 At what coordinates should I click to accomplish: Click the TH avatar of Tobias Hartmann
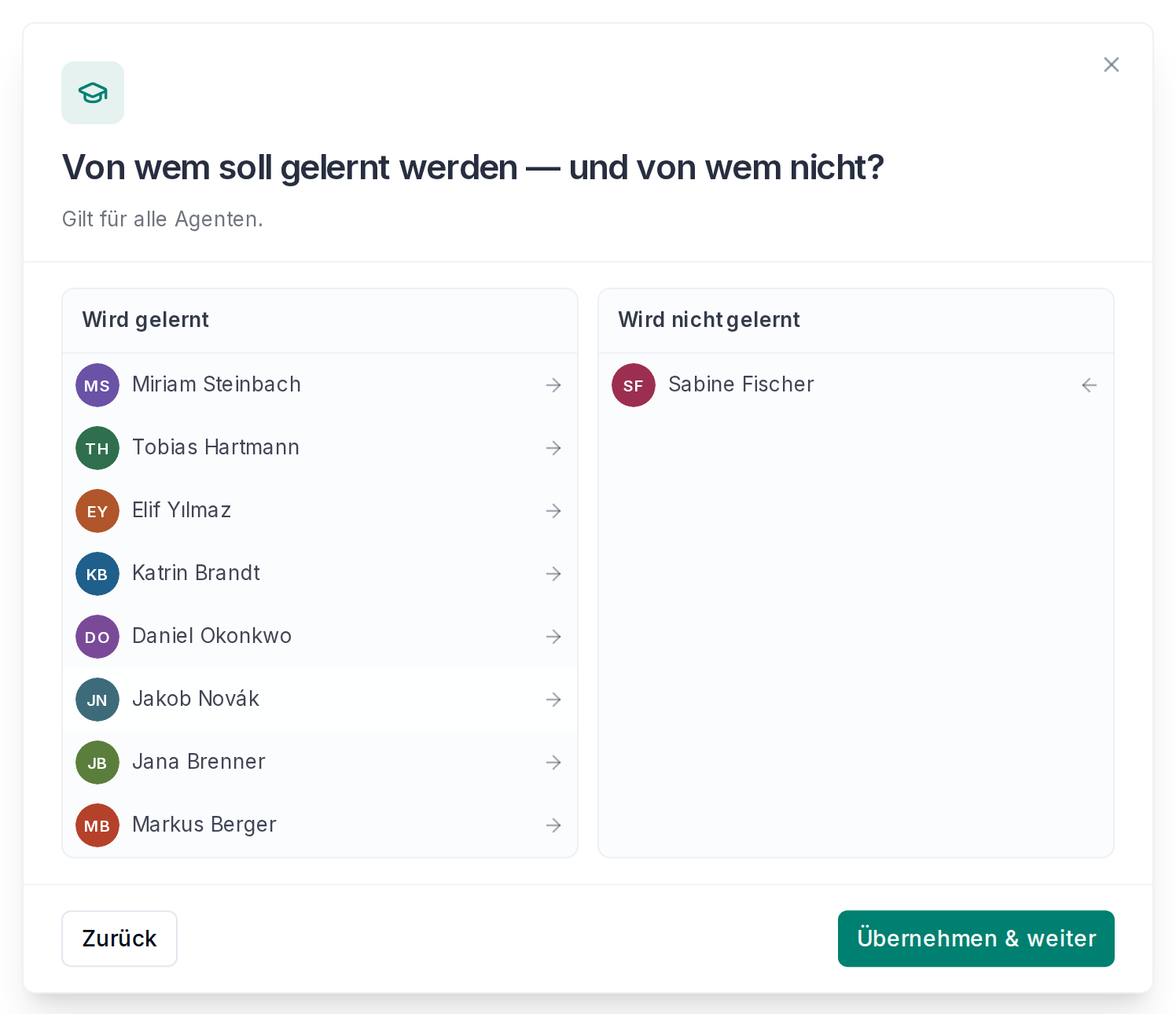pyautogui.click(x=97, y=448)
